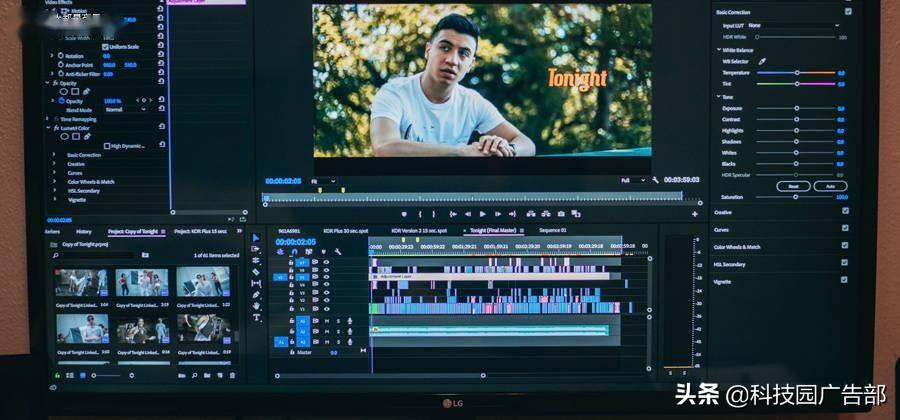Screen dimensions: 900x420
Task: Open the Button Editor plus icon
Action: click(x=695, y=214)
